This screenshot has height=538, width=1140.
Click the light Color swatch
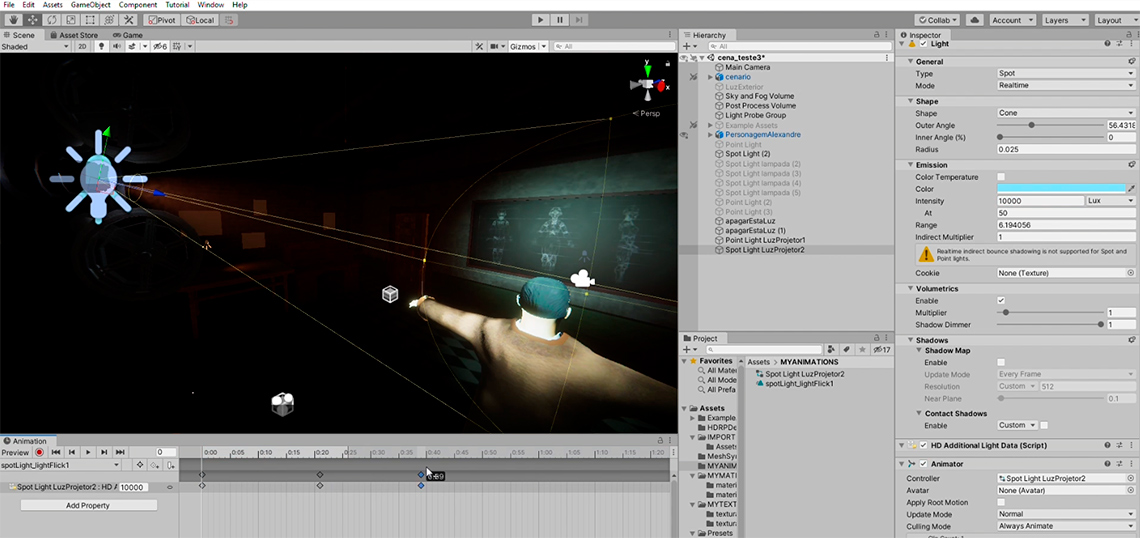click(1061, 189)
